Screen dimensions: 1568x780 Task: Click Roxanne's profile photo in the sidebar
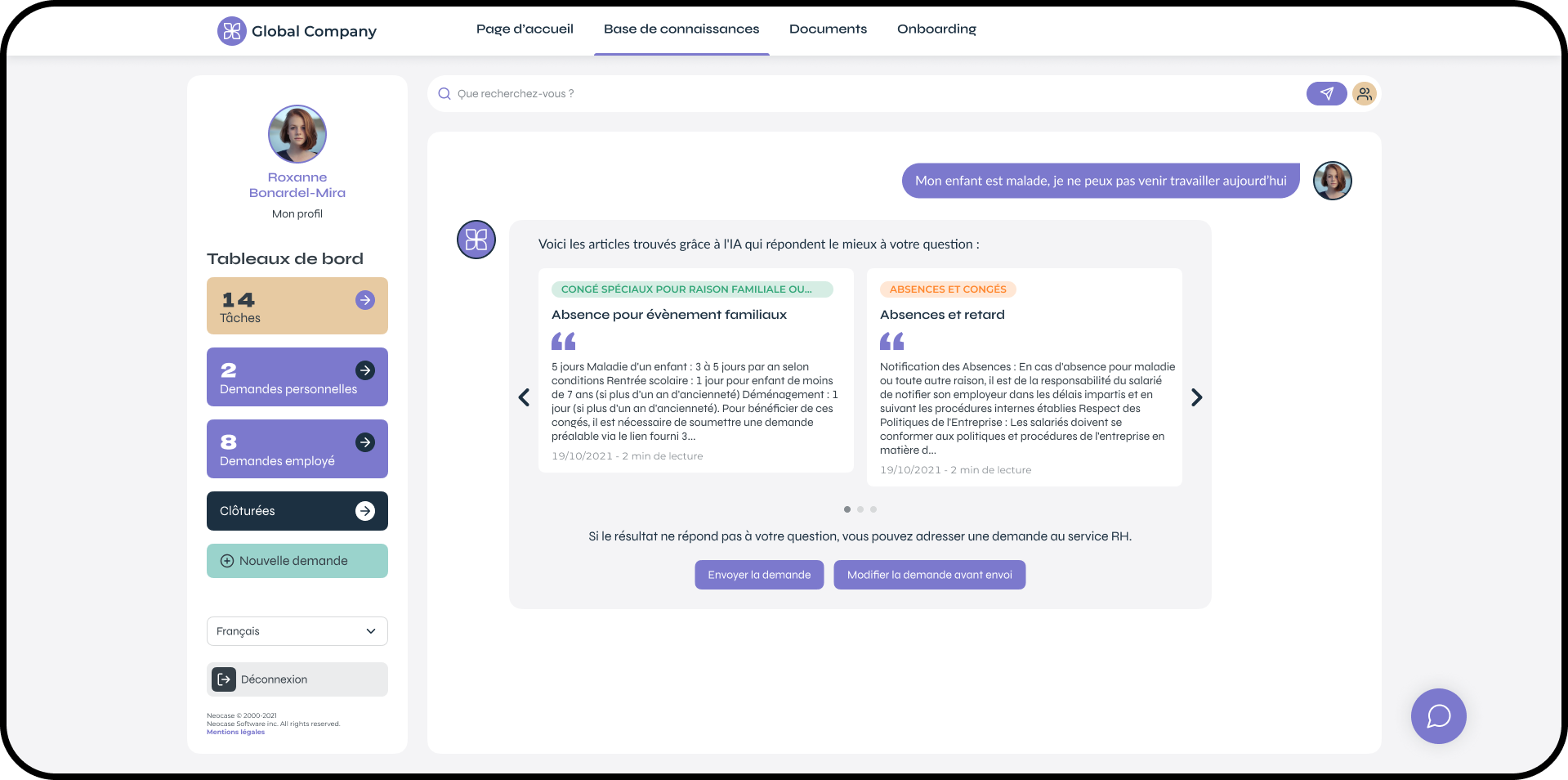click(x=297, y=134)
